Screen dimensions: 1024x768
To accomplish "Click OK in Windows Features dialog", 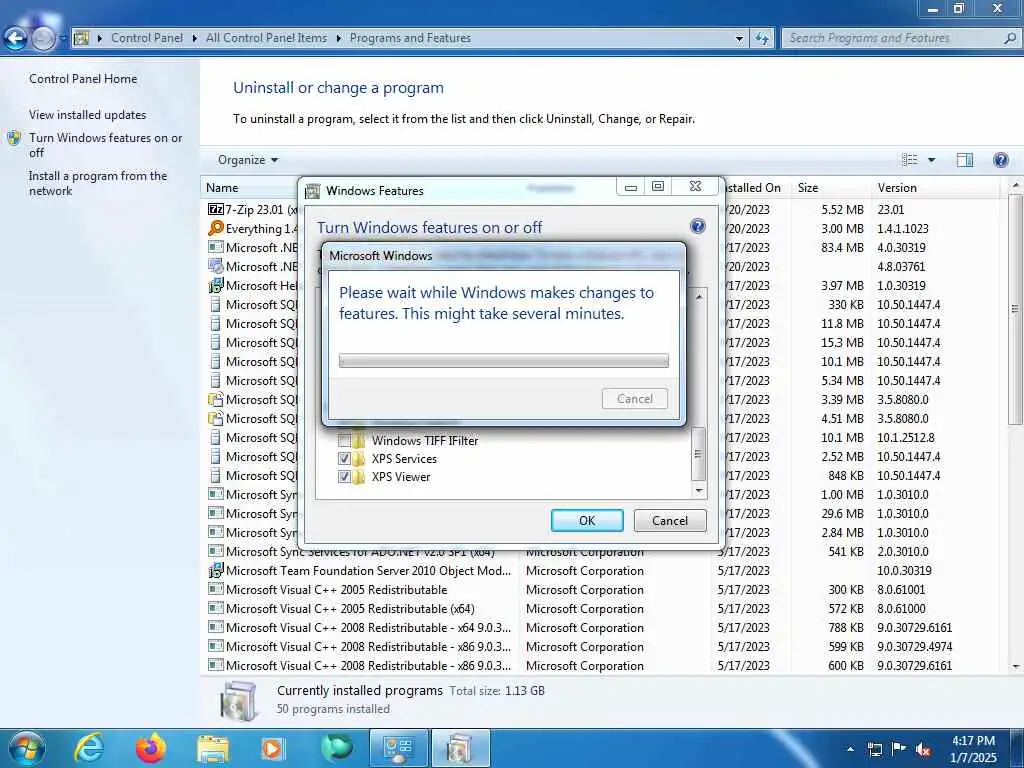I will pos(587,520).
